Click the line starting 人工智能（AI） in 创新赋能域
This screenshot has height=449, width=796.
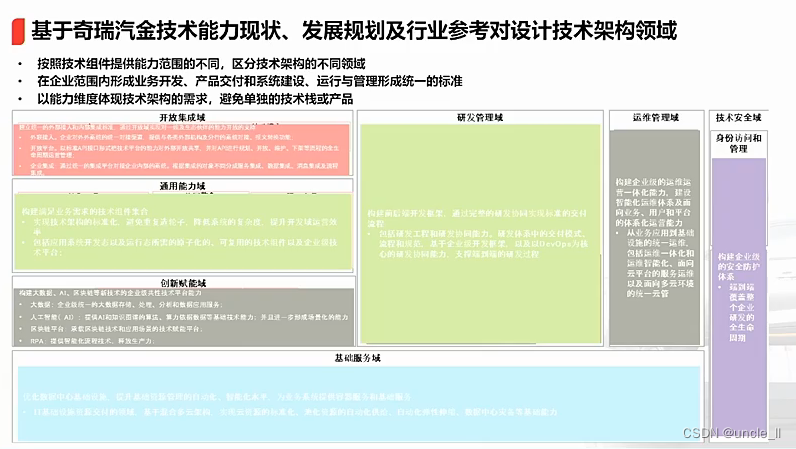tap(189, 317)
